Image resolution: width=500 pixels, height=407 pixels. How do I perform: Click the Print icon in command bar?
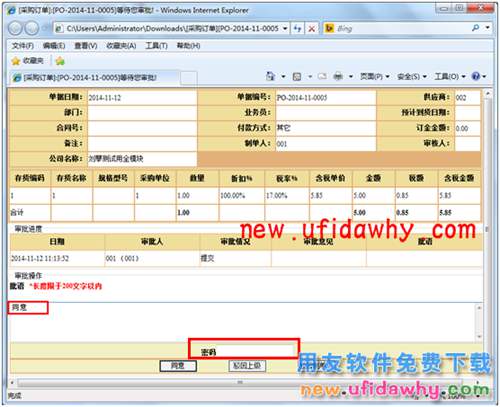coord(338,77)
